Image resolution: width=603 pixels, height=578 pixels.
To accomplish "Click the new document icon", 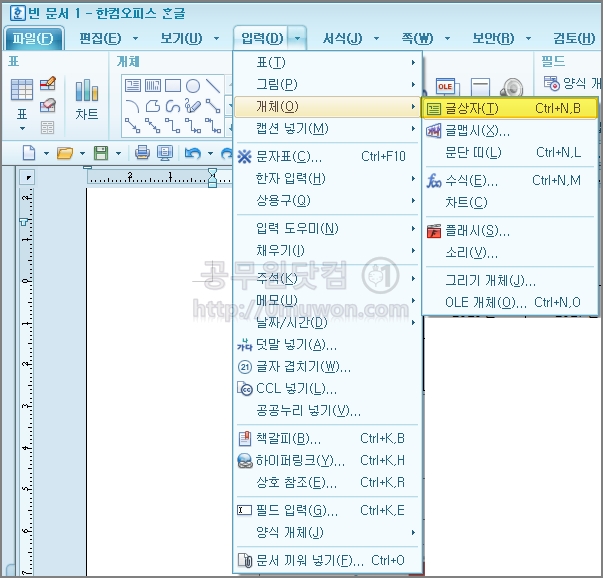I will pos(29,153).
